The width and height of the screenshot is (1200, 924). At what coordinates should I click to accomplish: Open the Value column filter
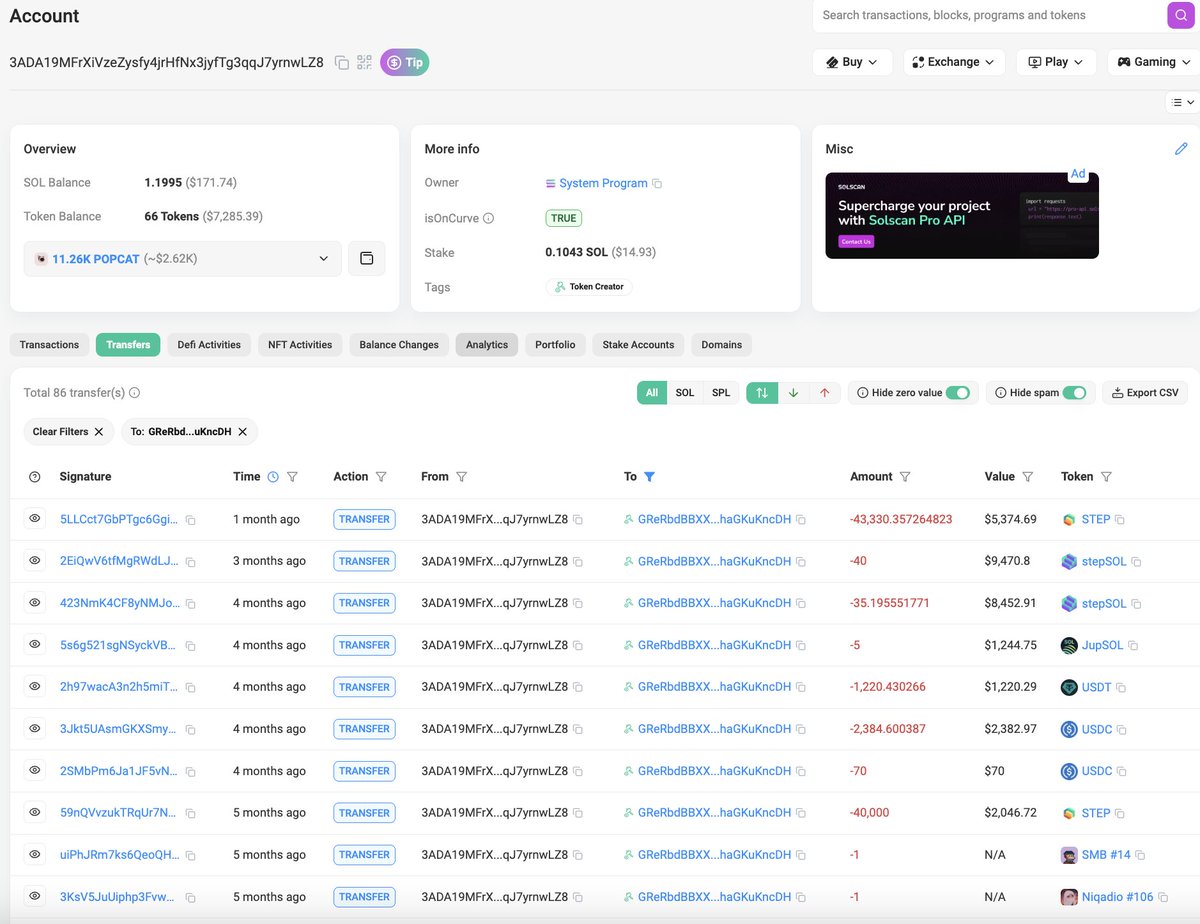pyautogui.click(x=1027, y=477)
